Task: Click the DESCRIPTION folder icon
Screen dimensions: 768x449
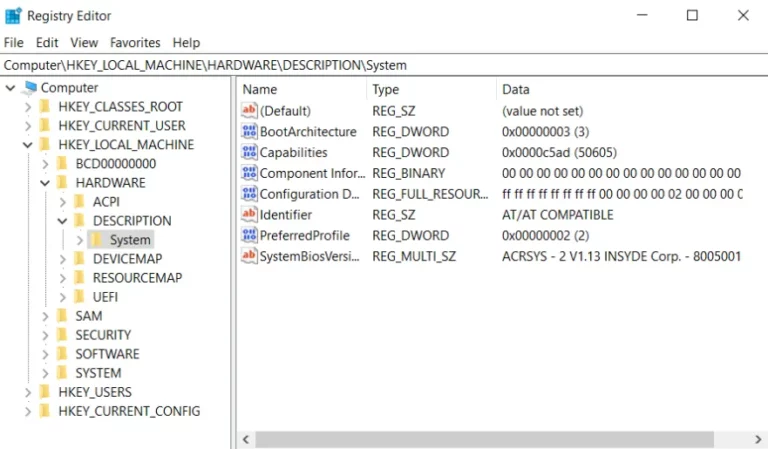Action: (x=79, y=221)
